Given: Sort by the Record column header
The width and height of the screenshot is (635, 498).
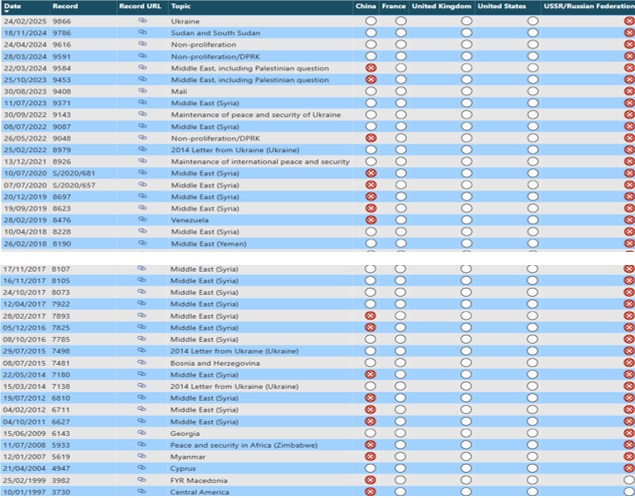Looking at the screenshot, I should click(x=65, y=6).
